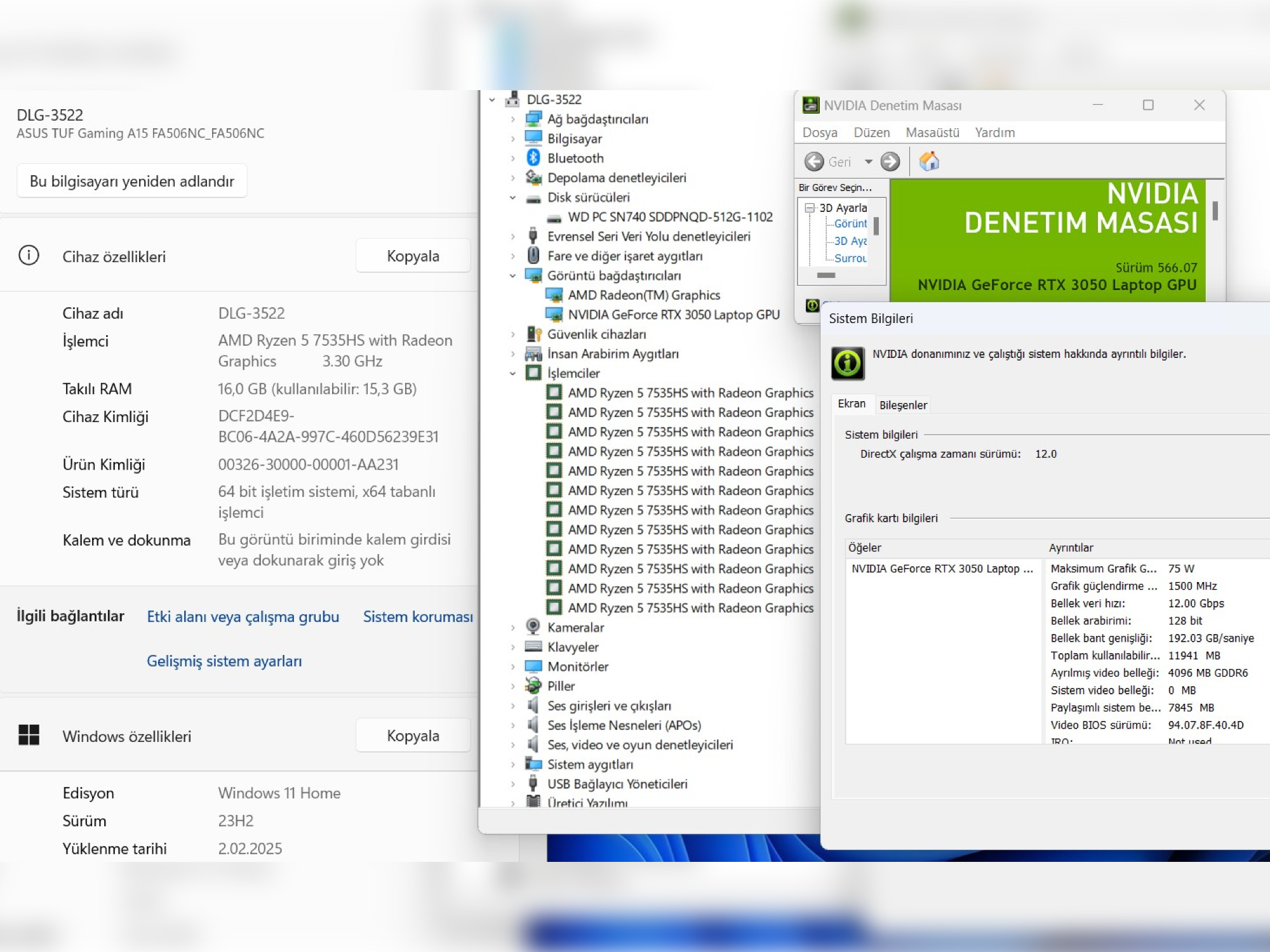Click the Görüntü bağdaştırıcıları display icon
Screen dimensions: 1270x952
(533, 275)
